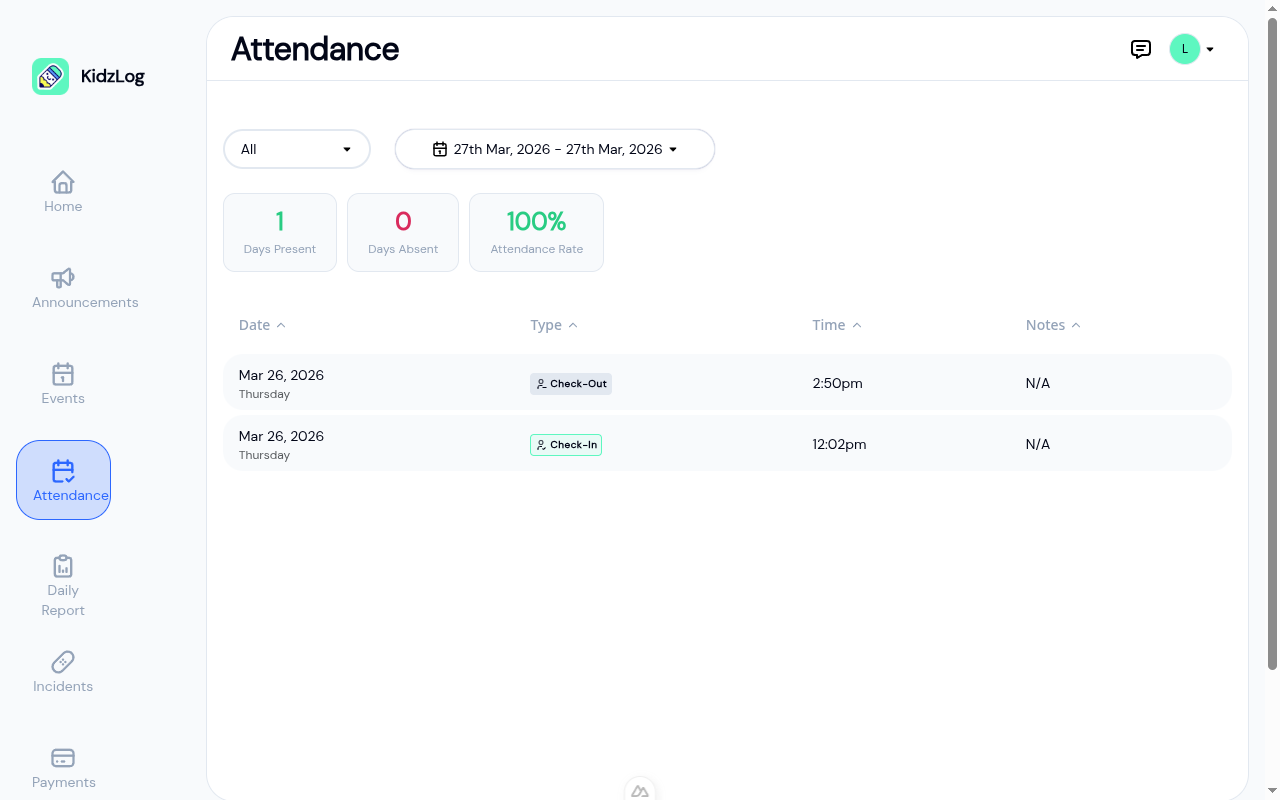Click person icon in Check-In badge

(541, 445)
